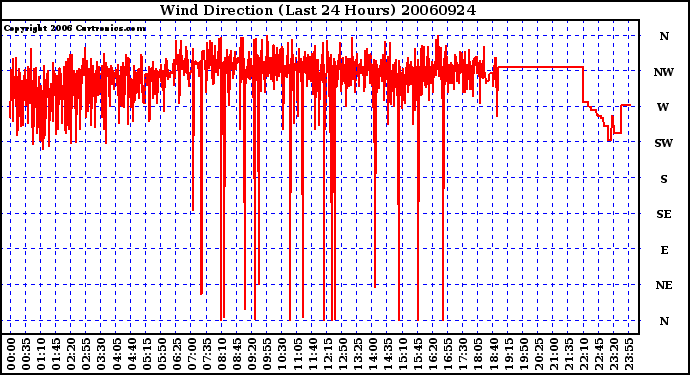Image resolution: width=690 pixels, height=375 pixels.
Task: Click the 14:00 time axis label
Action: point(373,354)
